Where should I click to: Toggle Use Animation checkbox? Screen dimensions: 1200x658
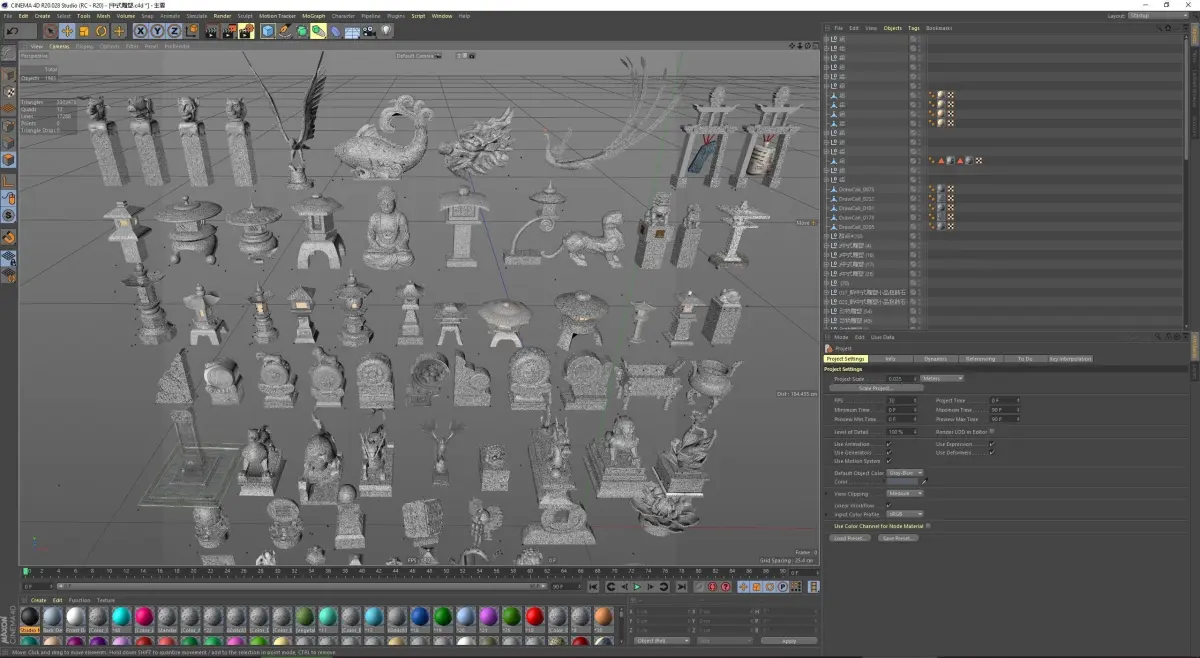(888, 444)
